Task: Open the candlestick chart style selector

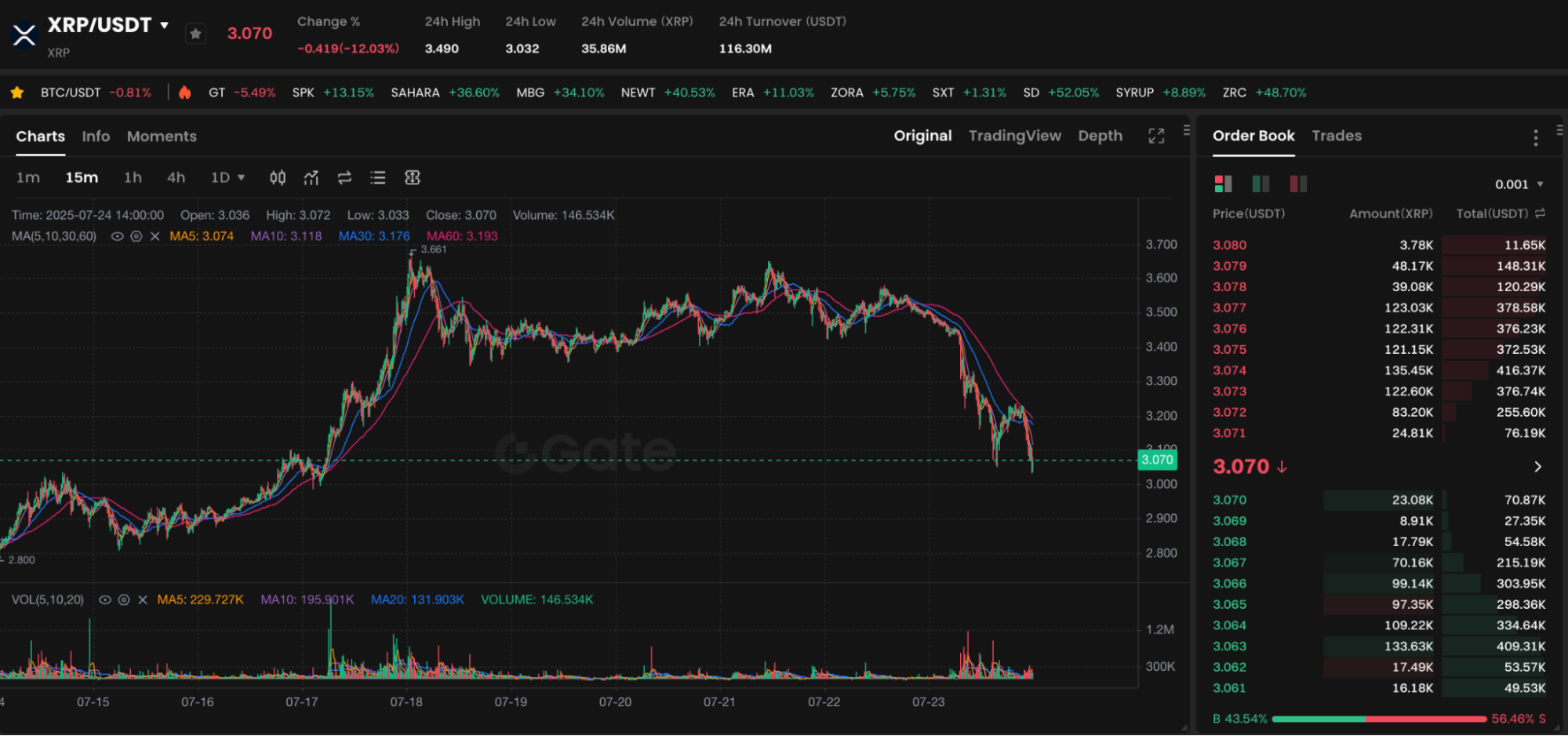Action: pyautogui.click(x=278, y=178)
